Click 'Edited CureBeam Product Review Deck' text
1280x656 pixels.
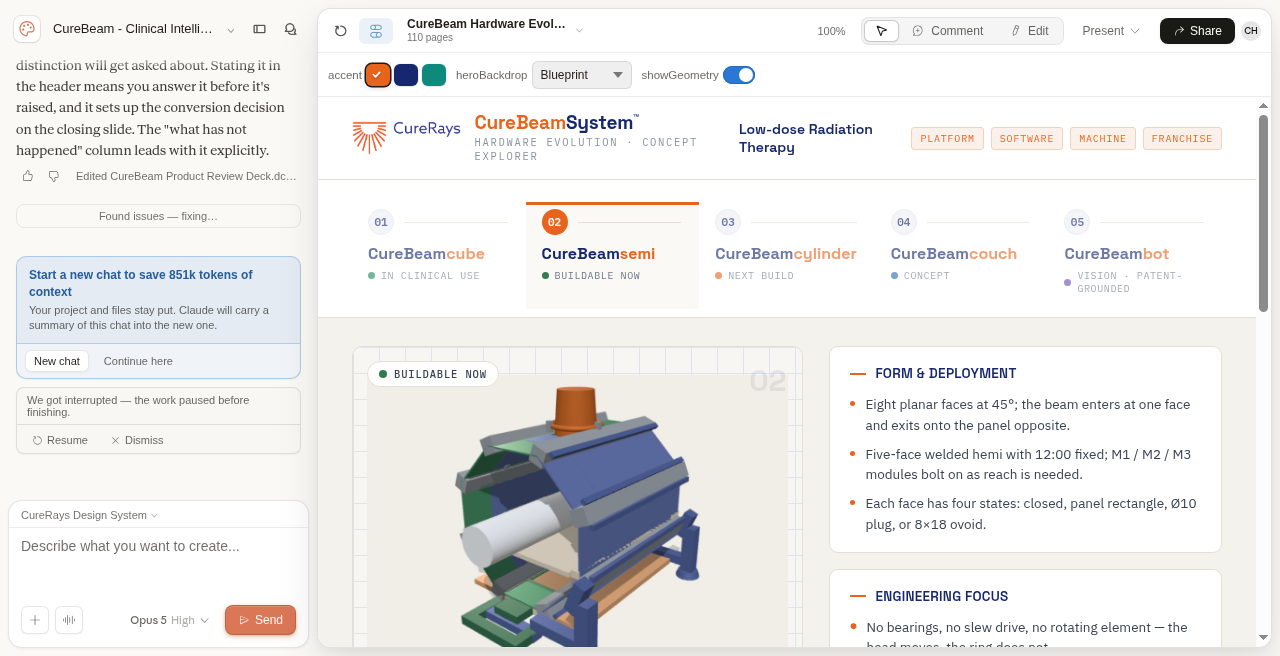tap(186, 176)
